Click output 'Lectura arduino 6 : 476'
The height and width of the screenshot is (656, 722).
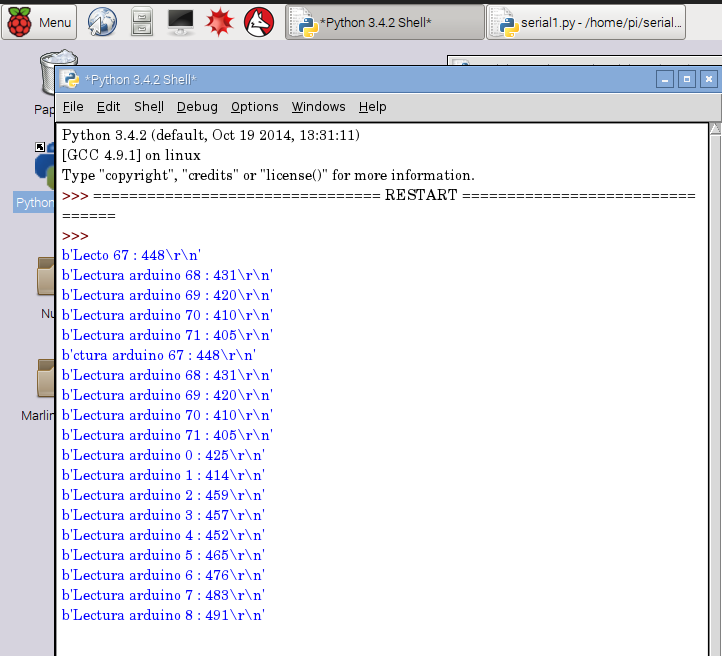(x=163, y=575)
